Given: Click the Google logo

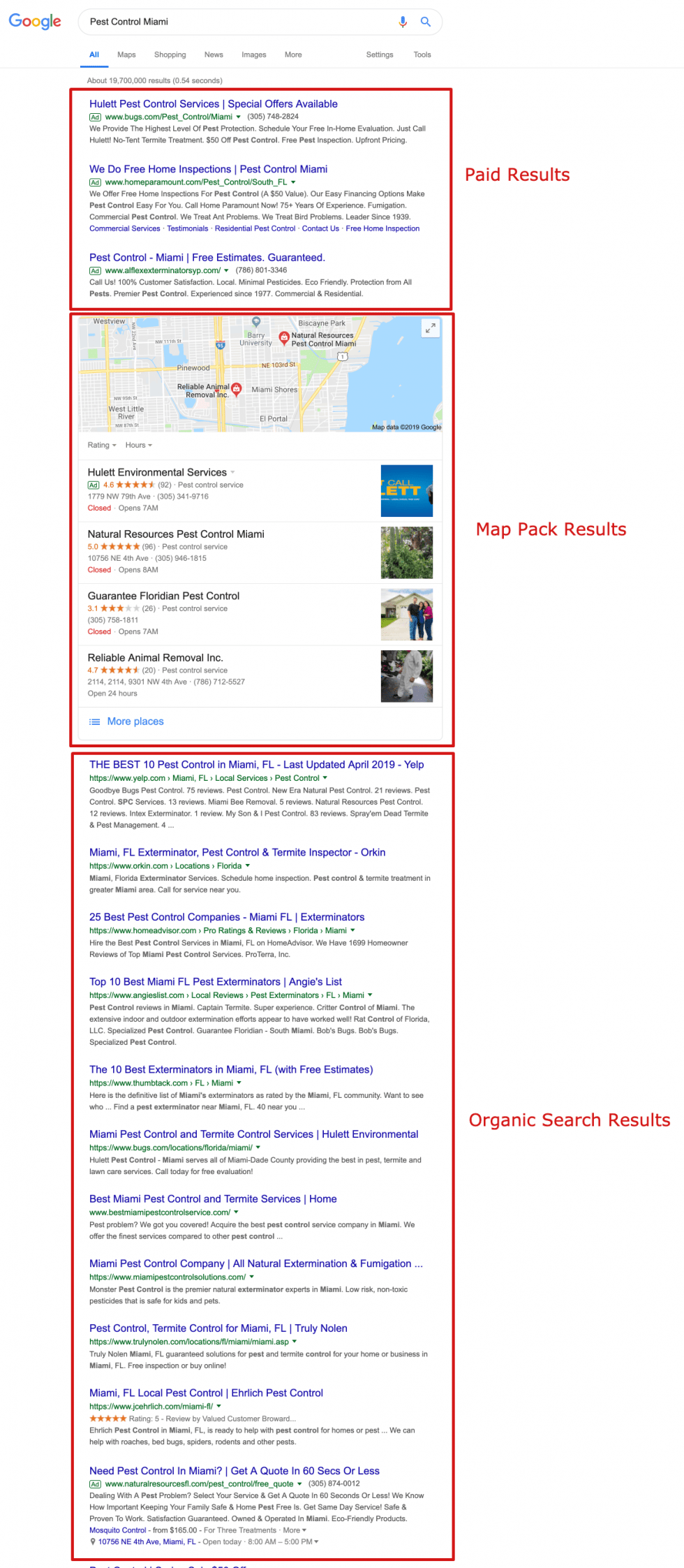Looking at the screenshot, I should [x=34, y=21].
